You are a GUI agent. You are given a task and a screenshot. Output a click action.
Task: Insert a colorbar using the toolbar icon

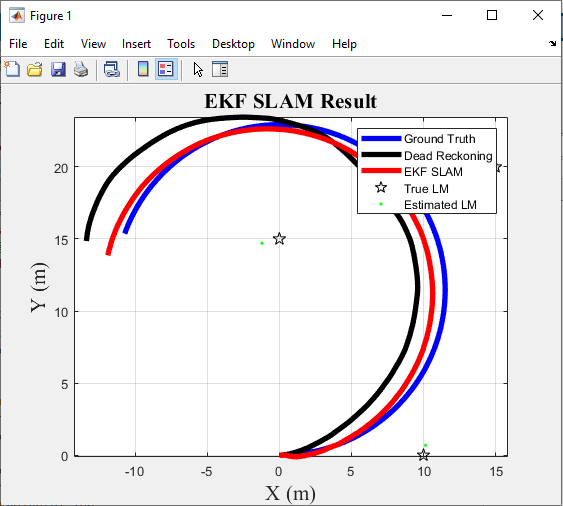coord(143,69)
